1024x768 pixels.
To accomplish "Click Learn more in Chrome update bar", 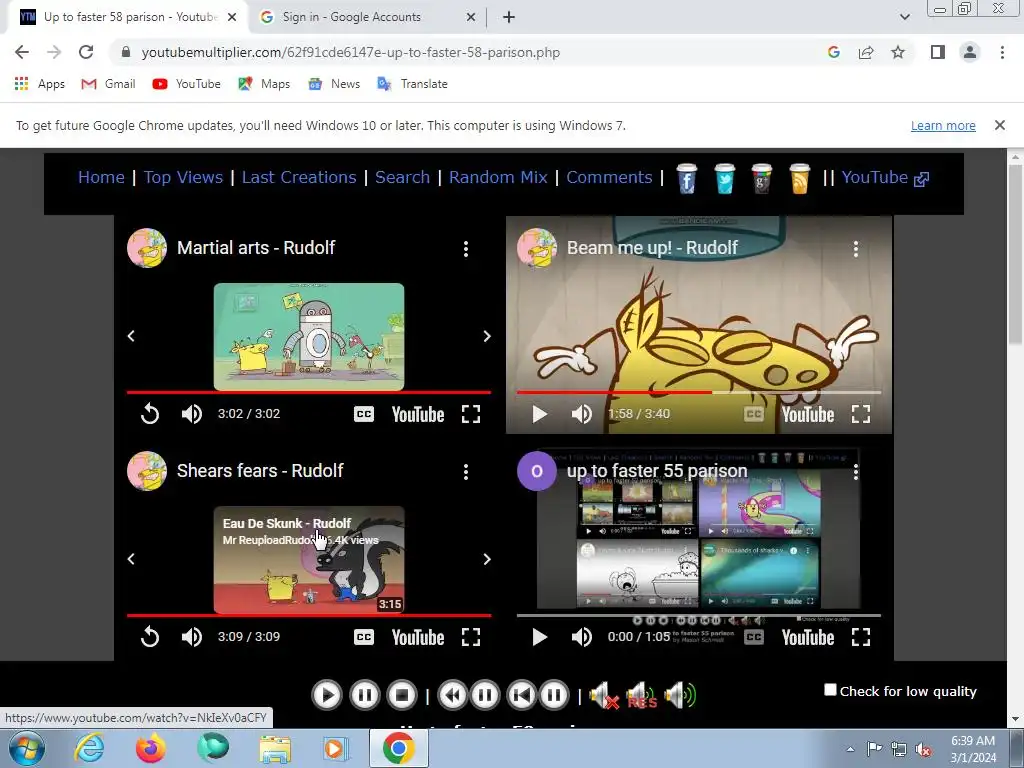I will (x=943, y=125).
